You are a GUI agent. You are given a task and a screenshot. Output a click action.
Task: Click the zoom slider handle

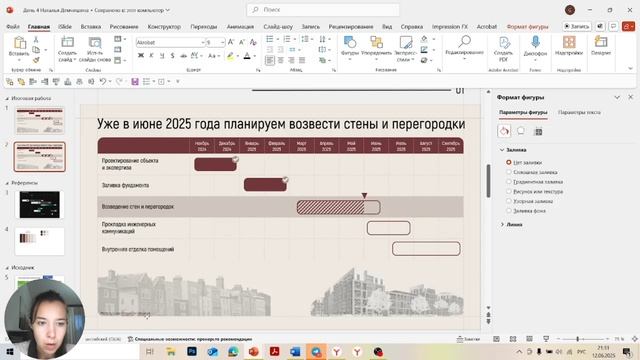click(x=577, y=339)
